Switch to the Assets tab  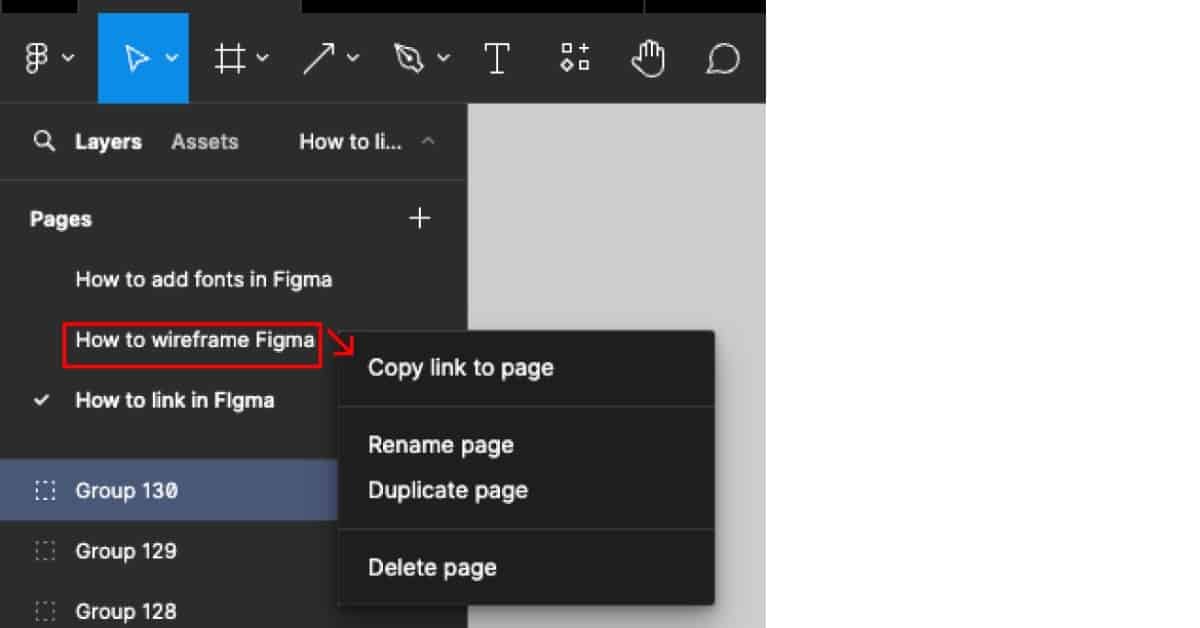tap(205, 141)
